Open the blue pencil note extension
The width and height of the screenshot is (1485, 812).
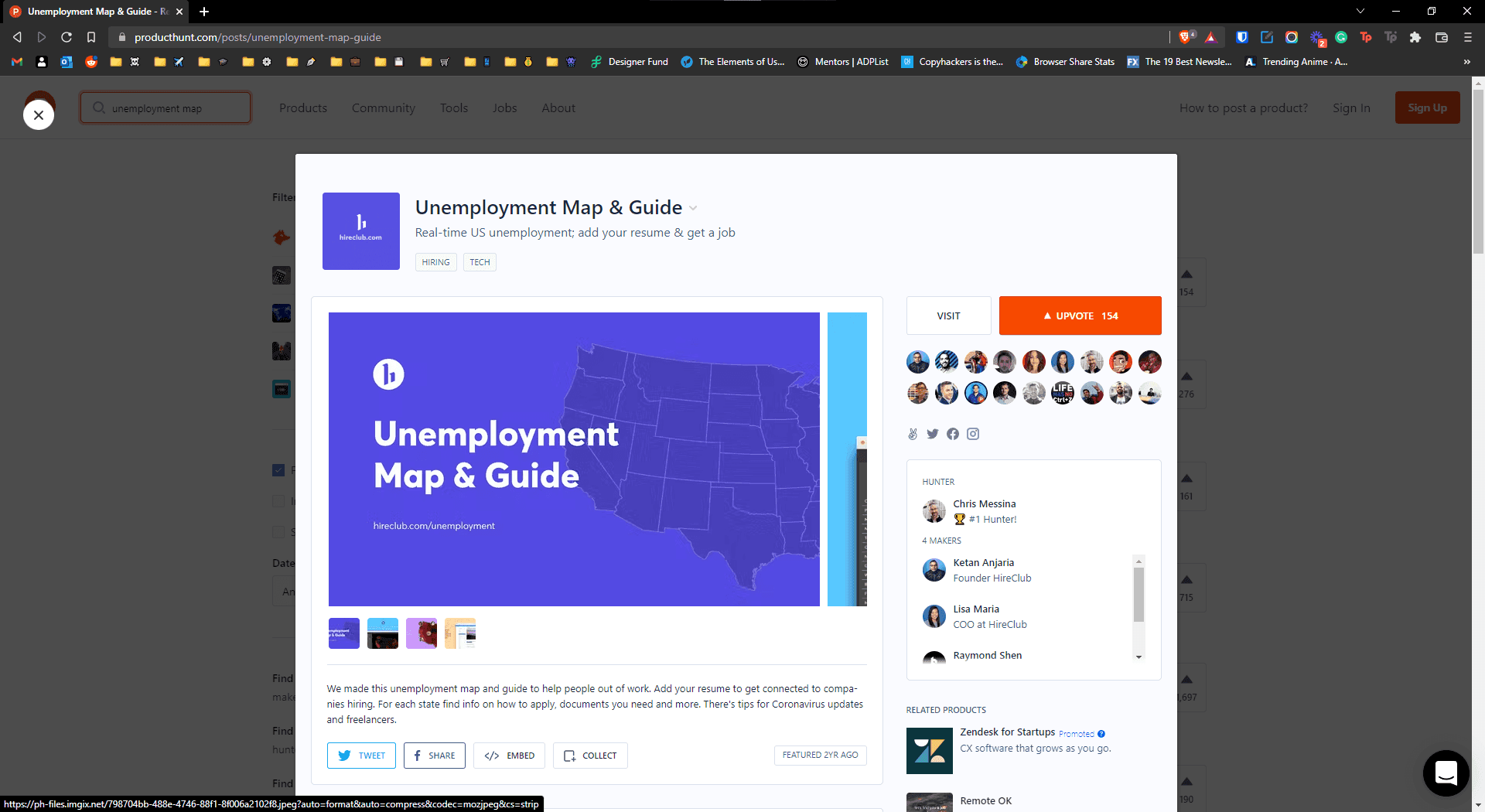tap(1267, 37)
